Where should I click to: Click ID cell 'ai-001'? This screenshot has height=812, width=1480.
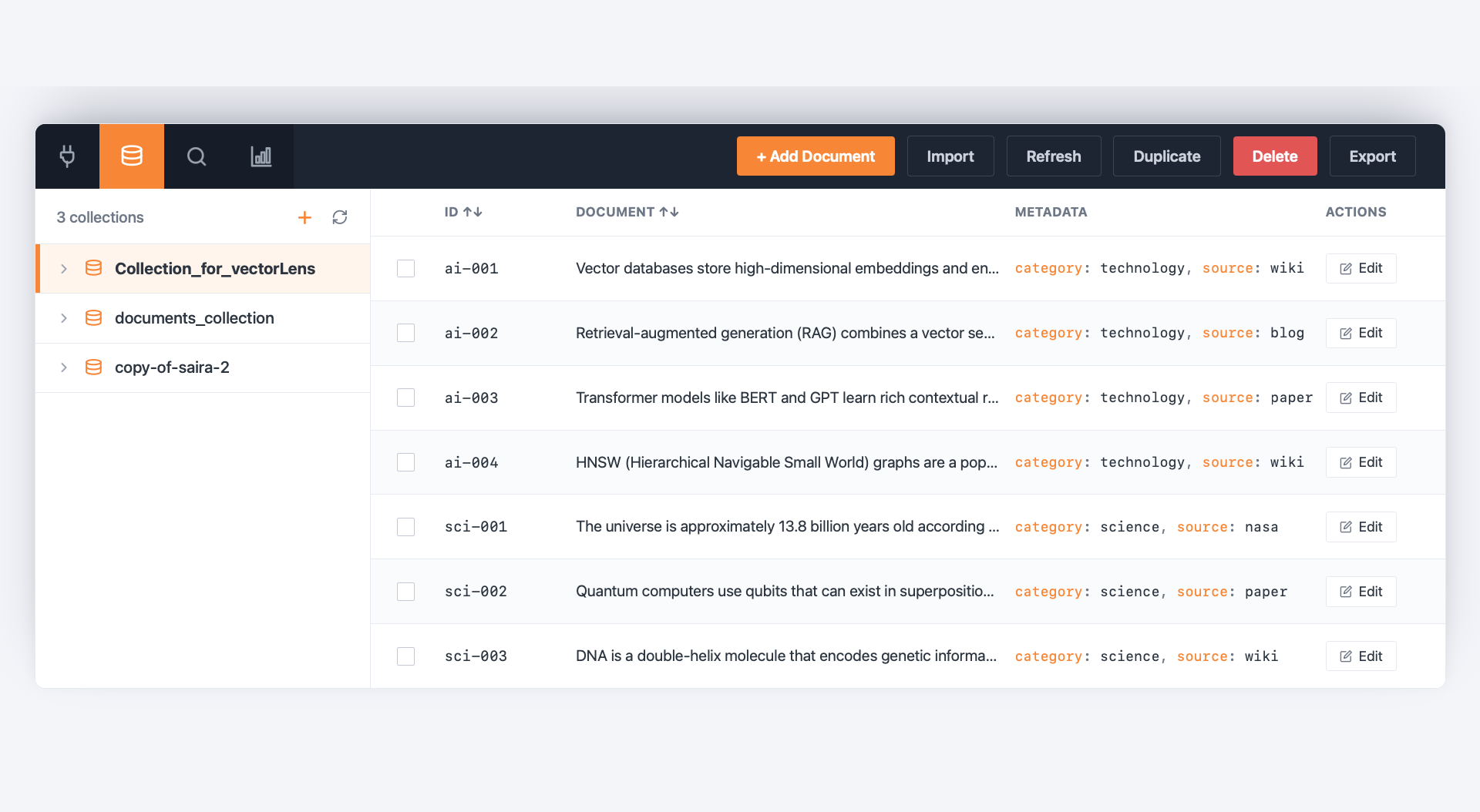472,269
